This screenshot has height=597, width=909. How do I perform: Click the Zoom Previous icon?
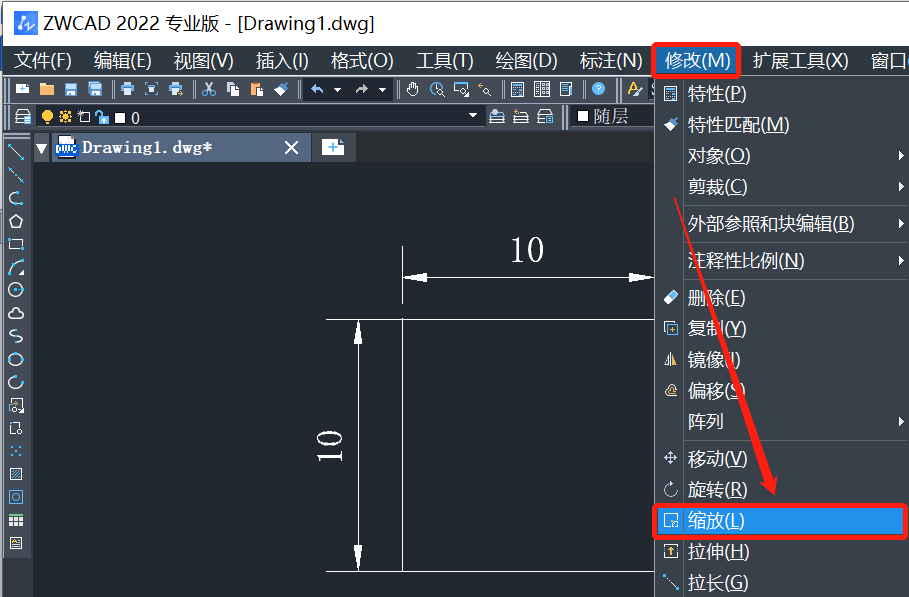coord(485,89)
